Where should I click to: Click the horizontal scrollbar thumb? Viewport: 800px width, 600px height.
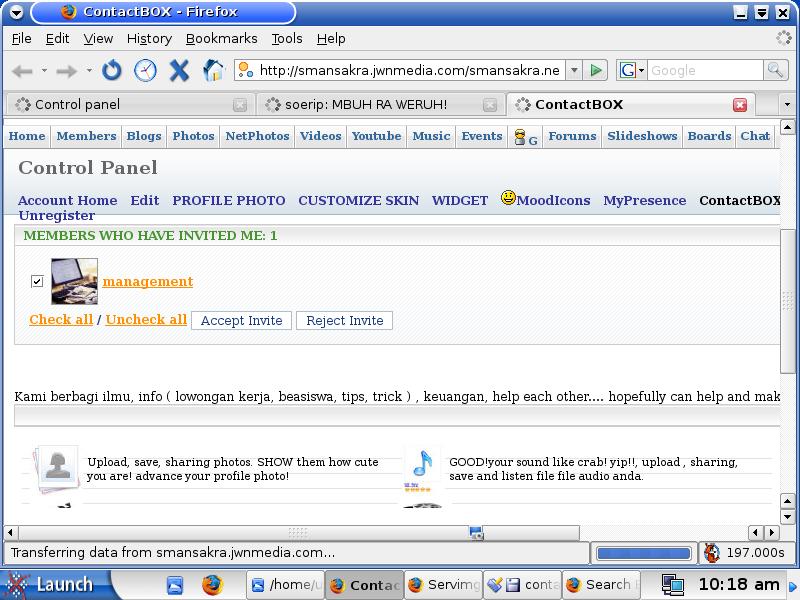pos(299,533)
